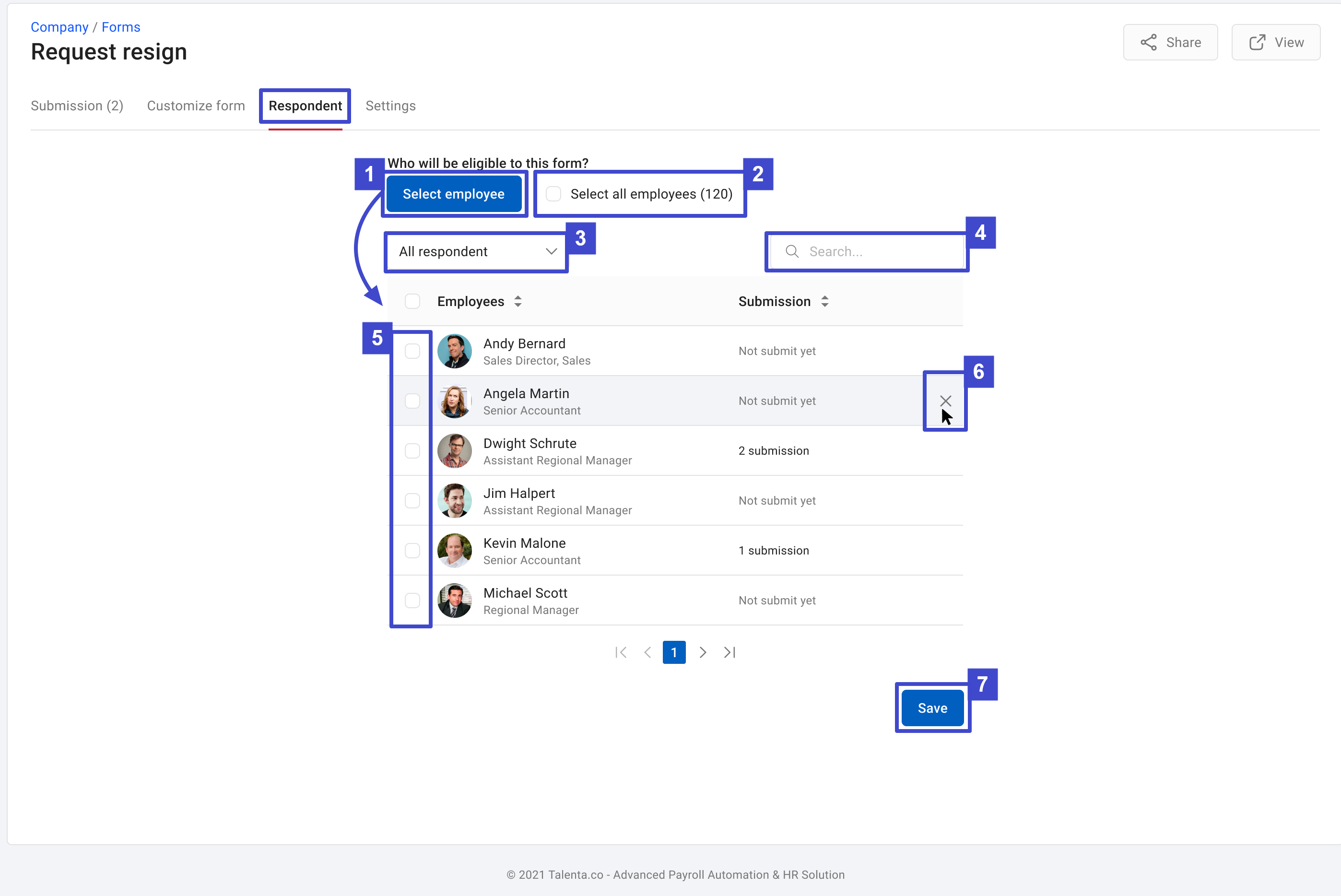Click the Save button
Viewport: 1341px width, 896px height.
click(x=932, y=708)
